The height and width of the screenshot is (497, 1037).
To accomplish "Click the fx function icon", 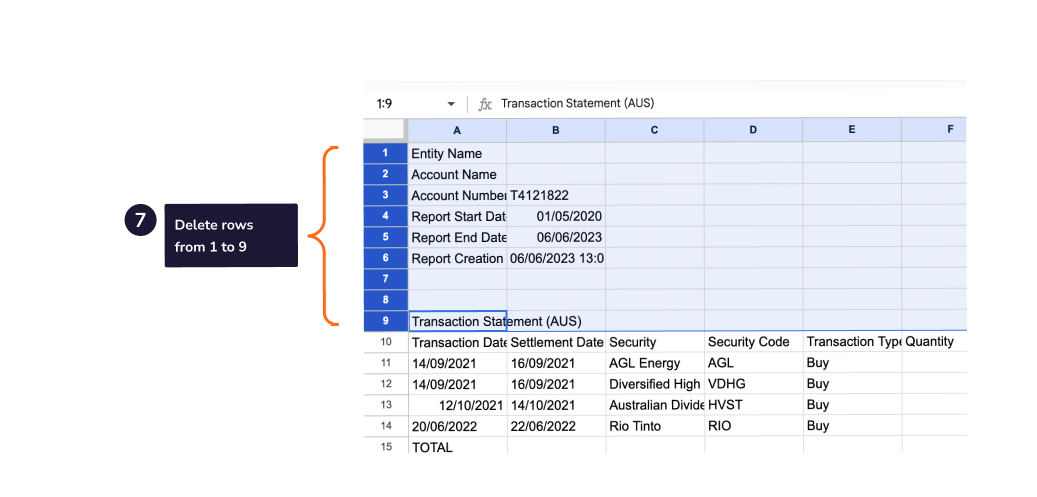I will pos(485,104).
